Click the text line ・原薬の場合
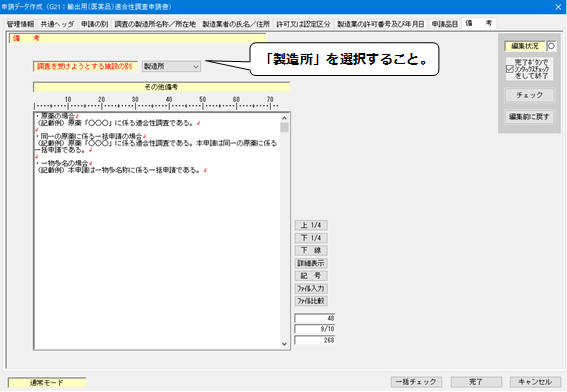The height and width of the screenshot is (392, 567). click(57, 116)
